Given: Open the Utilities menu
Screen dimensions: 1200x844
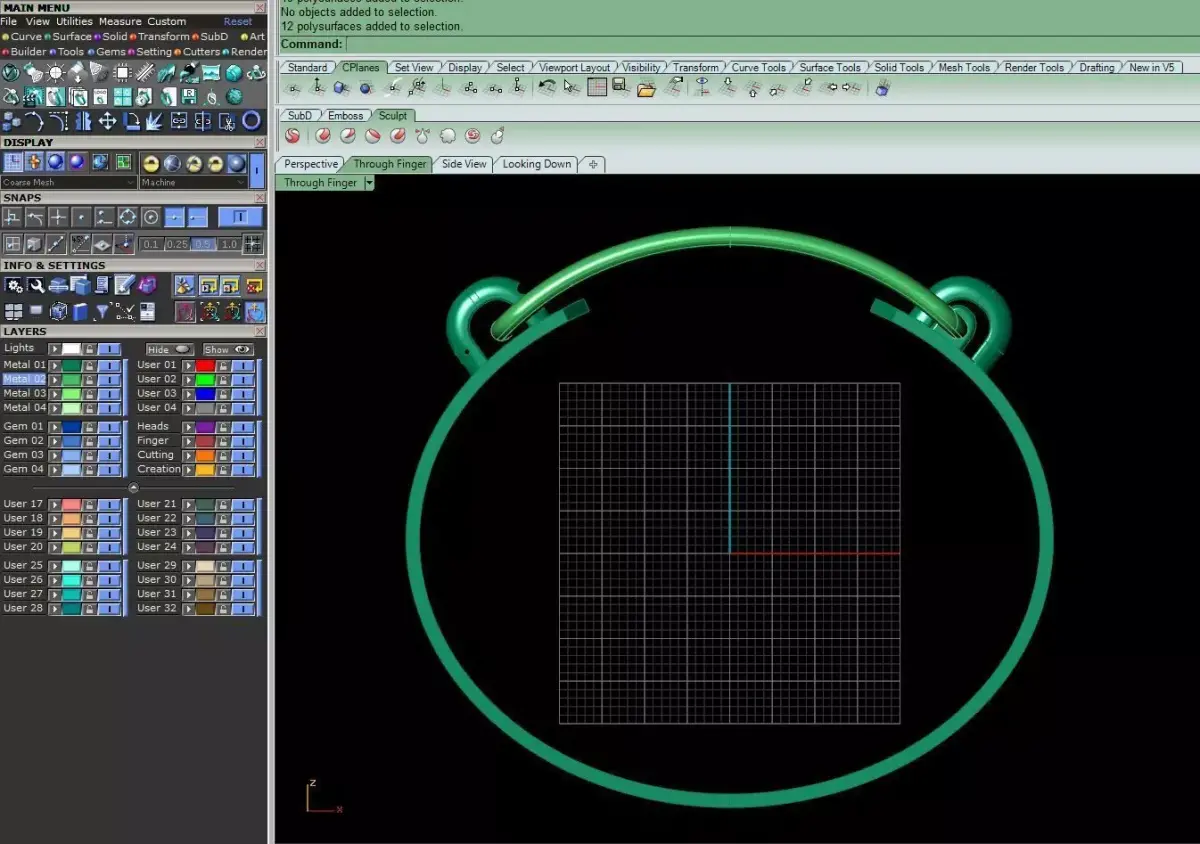Looking at the screenshot, I should (74, 21).
